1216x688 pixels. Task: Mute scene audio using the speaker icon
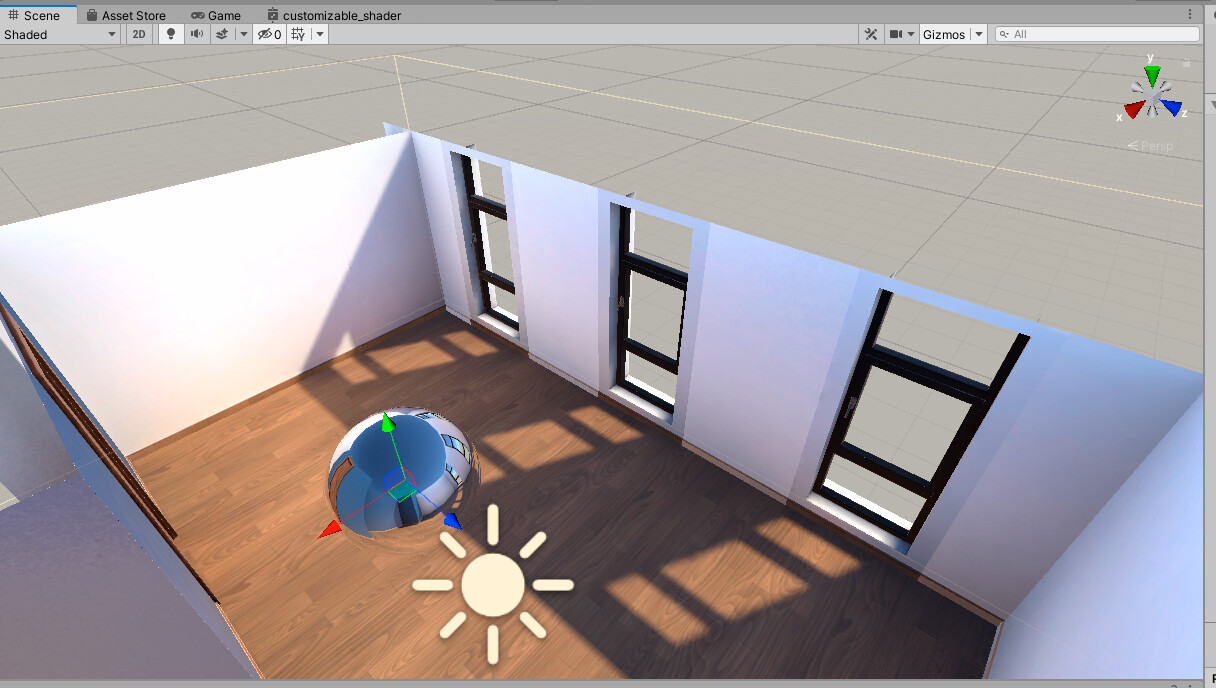click(198, 33)
